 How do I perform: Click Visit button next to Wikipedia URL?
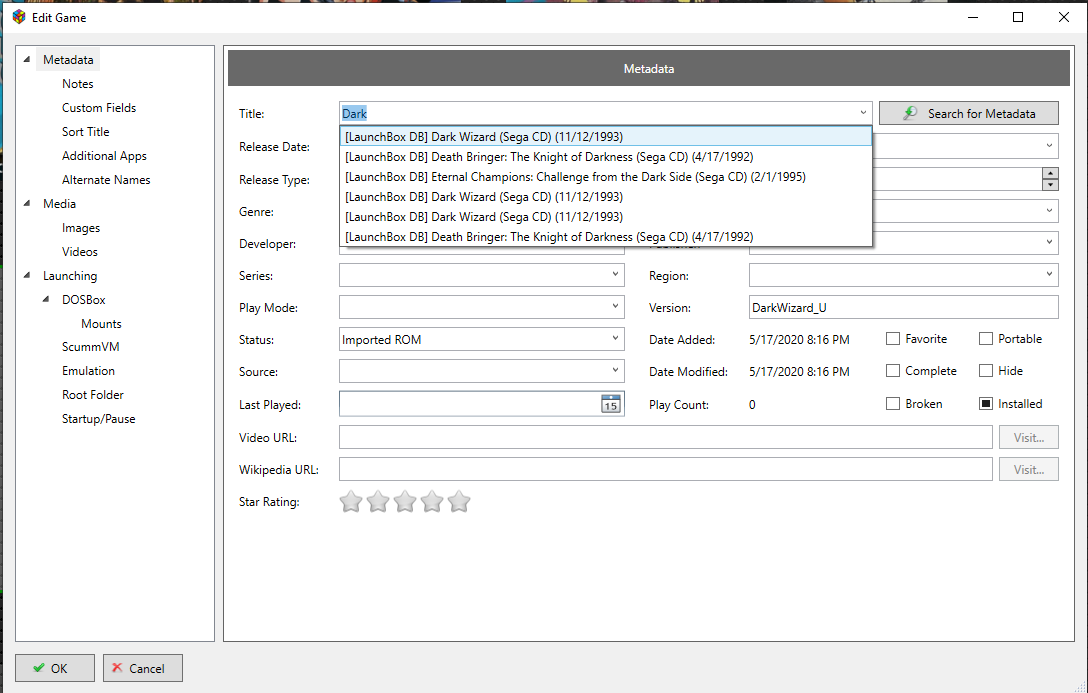tap(1028, 470)
